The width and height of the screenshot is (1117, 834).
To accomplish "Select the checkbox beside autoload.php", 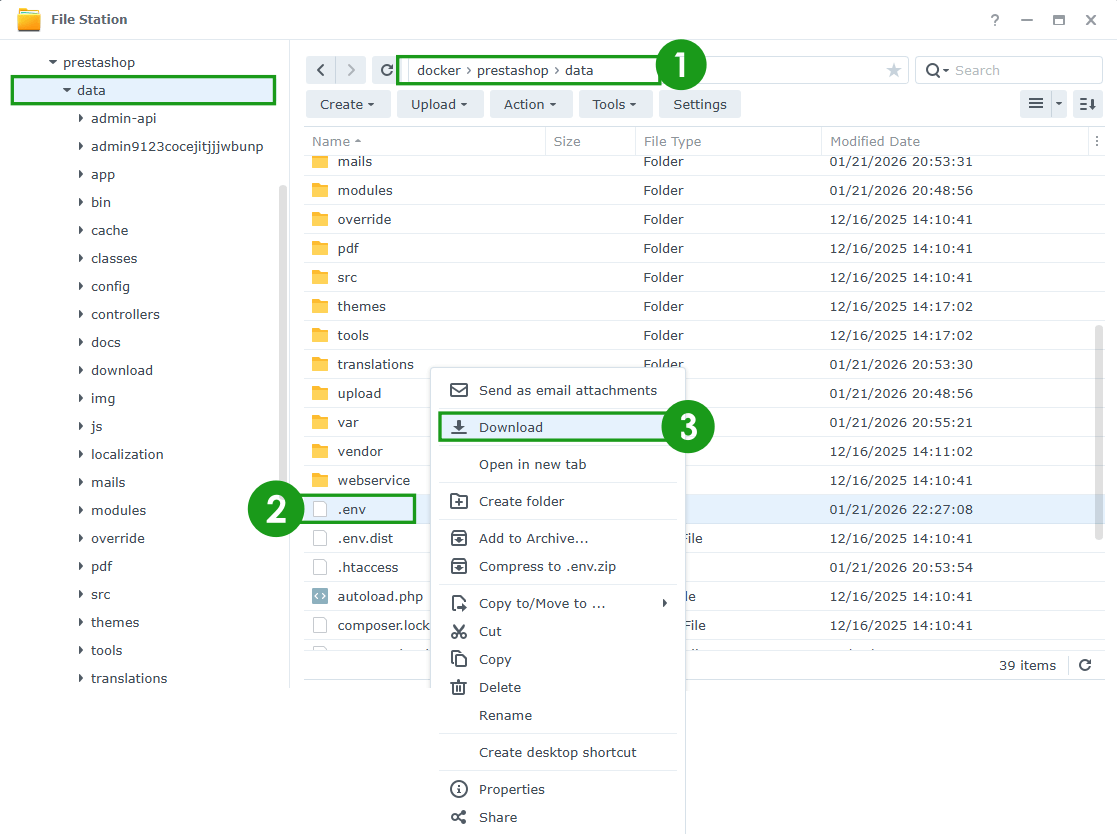I will tap(320, 595).
